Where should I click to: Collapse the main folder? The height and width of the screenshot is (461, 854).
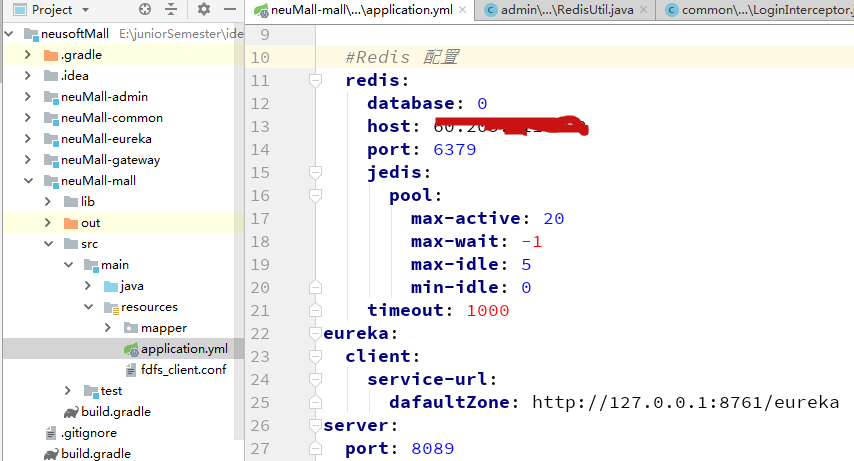coord(69,265)
